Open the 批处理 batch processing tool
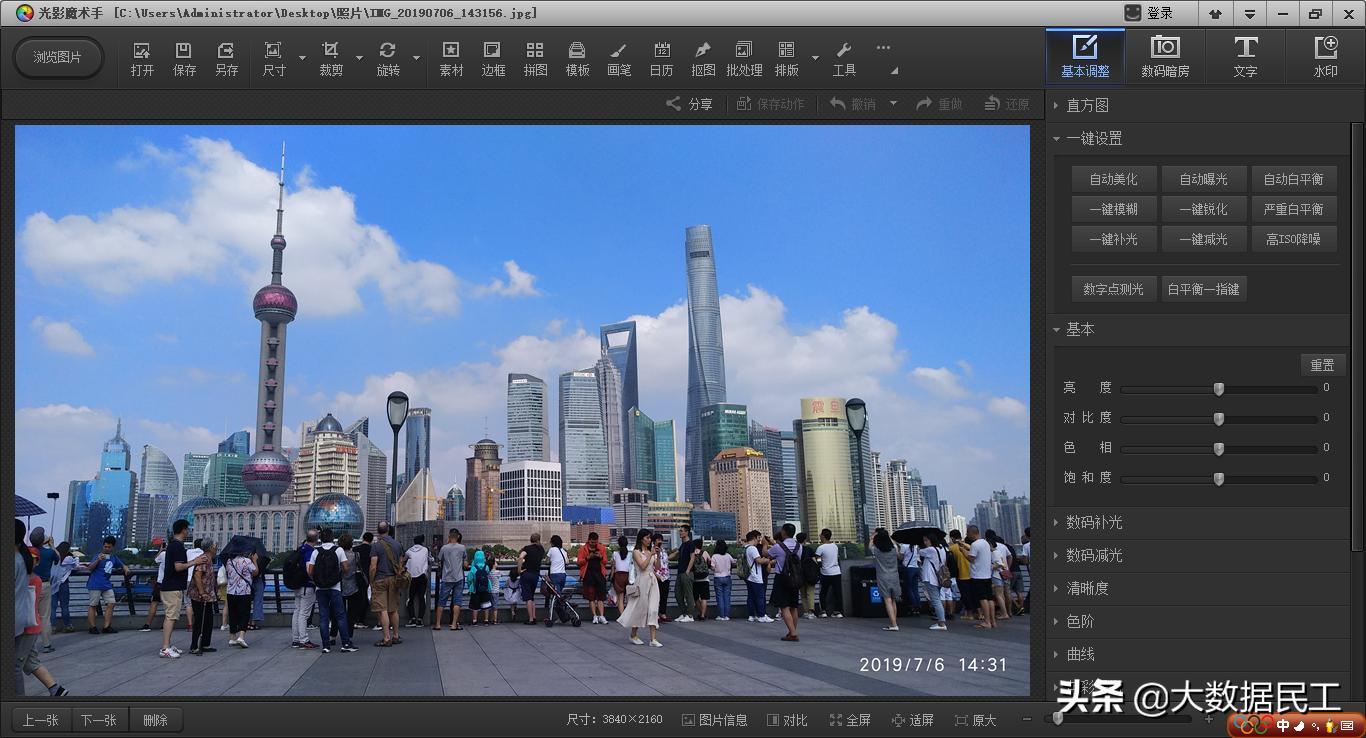 [743, 57]
